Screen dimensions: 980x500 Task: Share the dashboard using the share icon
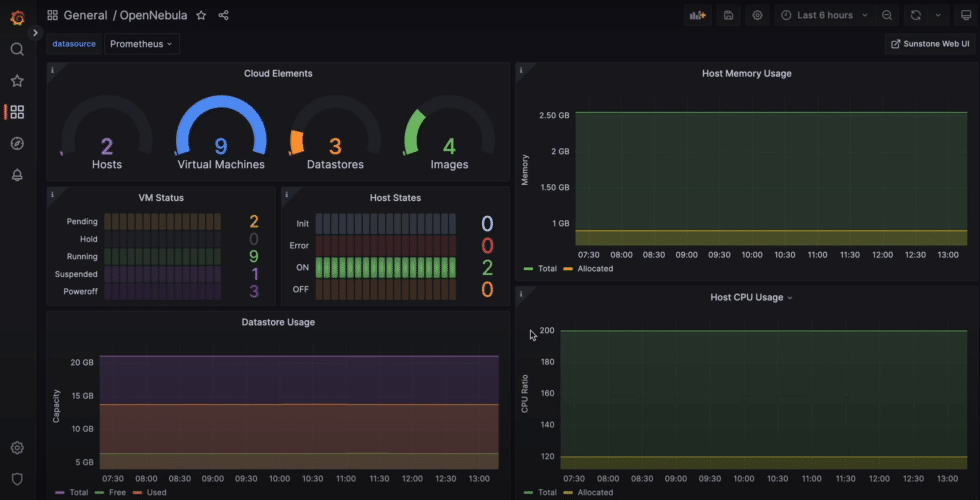[223, 16]
